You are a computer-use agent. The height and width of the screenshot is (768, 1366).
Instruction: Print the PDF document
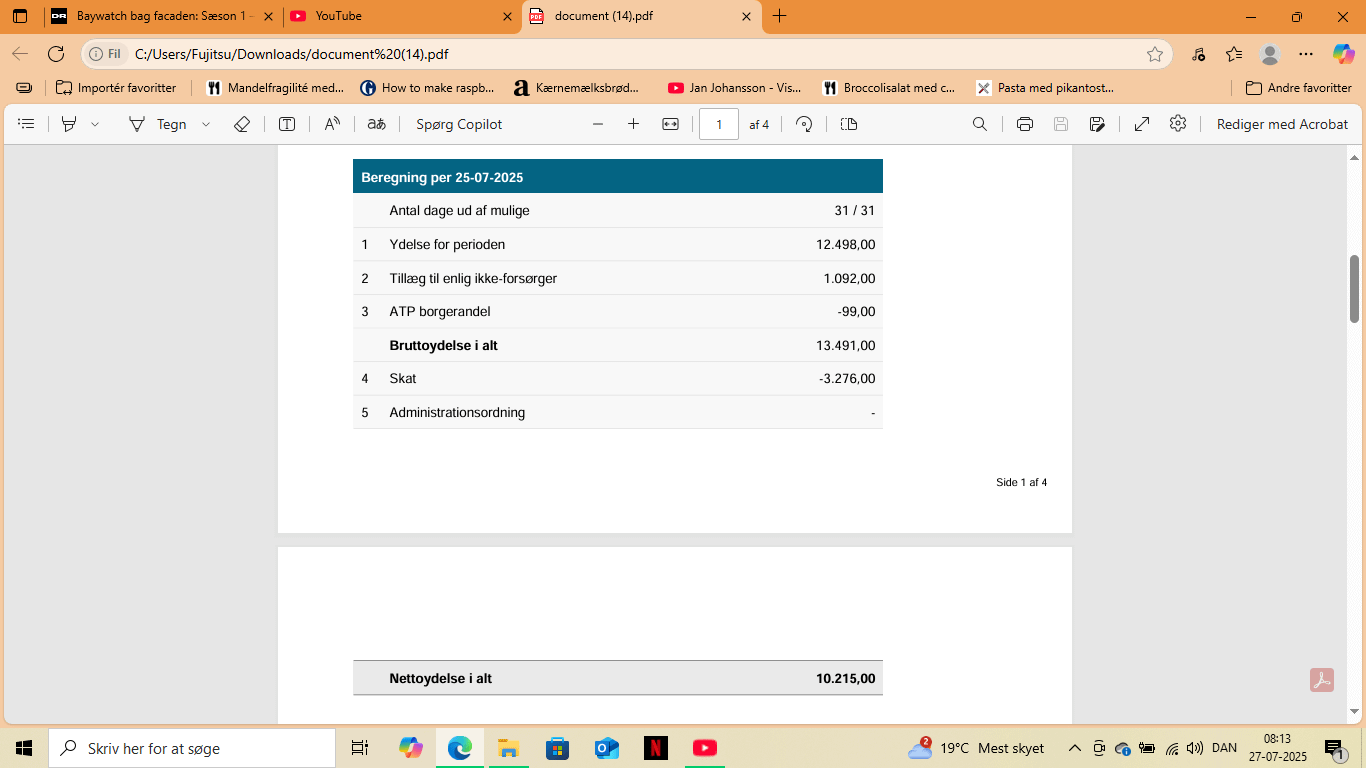point(1024,124)
